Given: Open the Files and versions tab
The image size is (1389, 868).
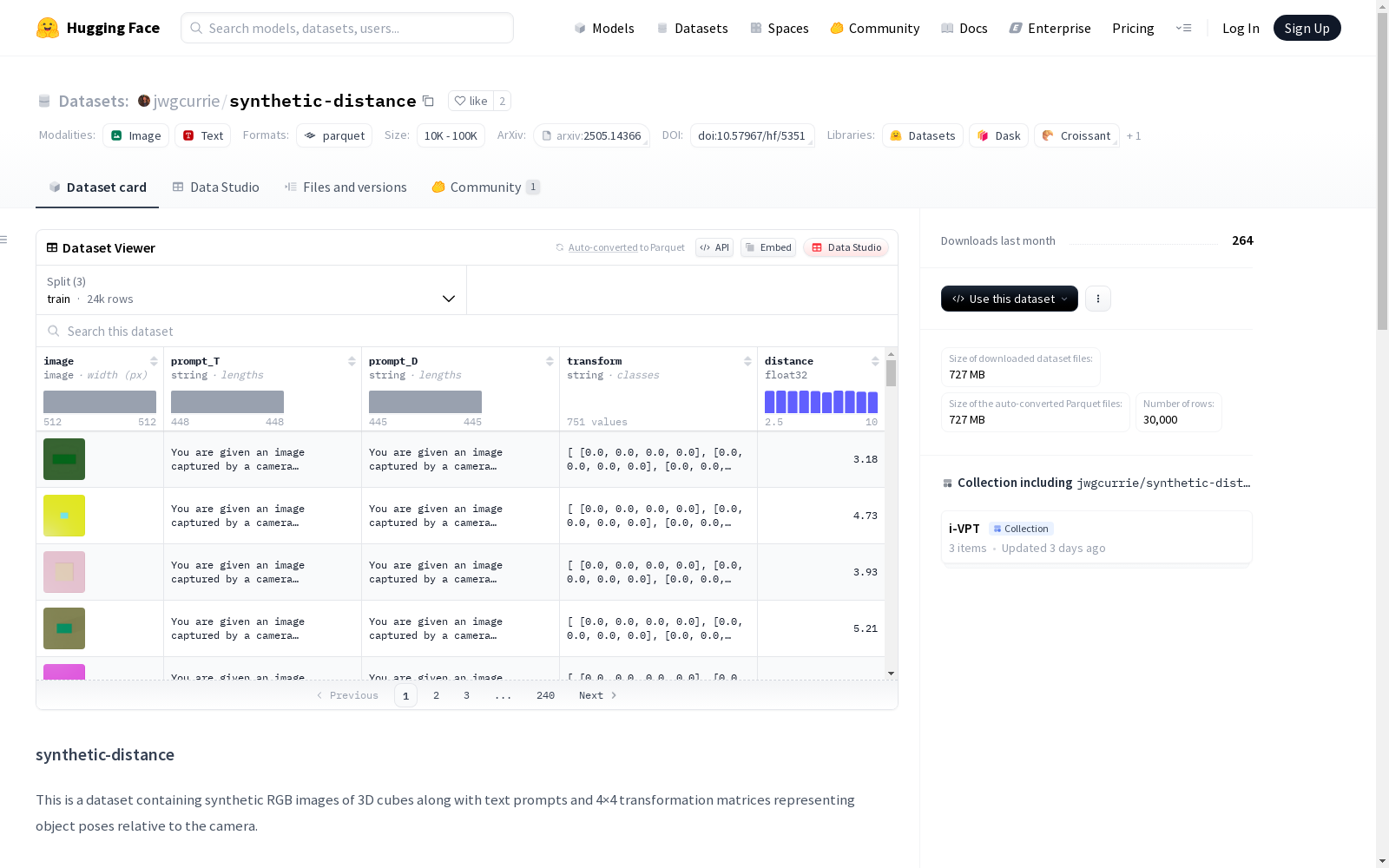Looking at the screenshot, I should pyautogui.click(x=346, y=187).
